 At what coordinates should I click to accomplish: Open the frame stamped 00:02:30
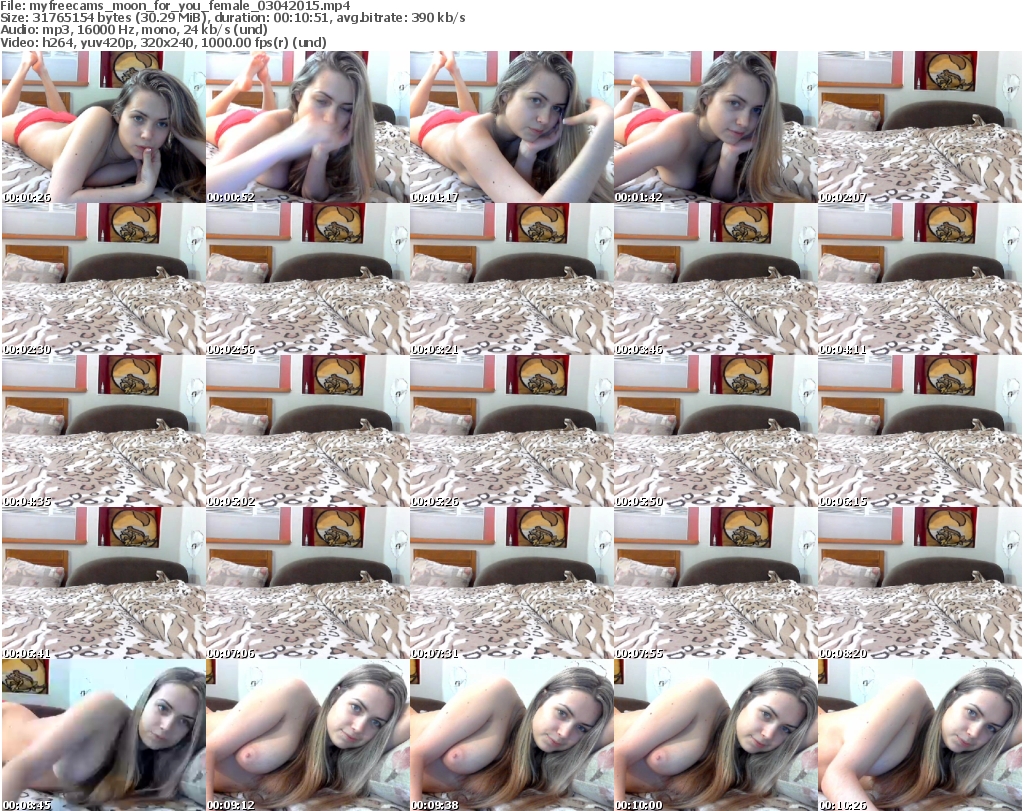104,279
